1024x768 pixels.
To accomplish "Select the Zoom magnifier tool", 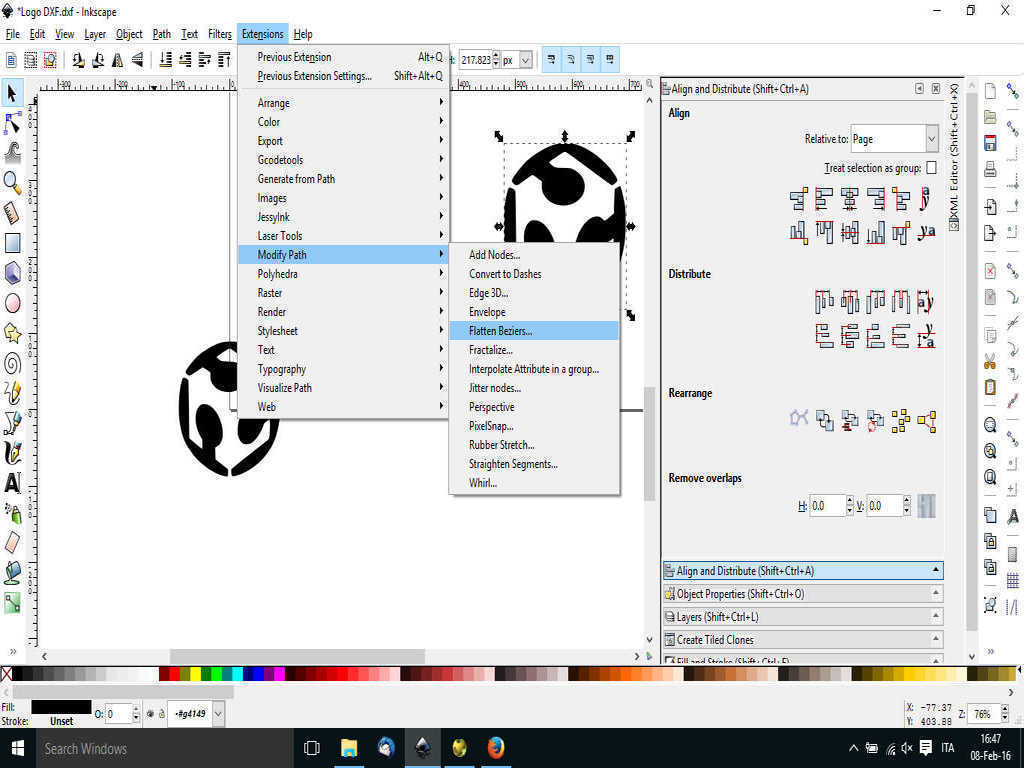I will (12, 183).
